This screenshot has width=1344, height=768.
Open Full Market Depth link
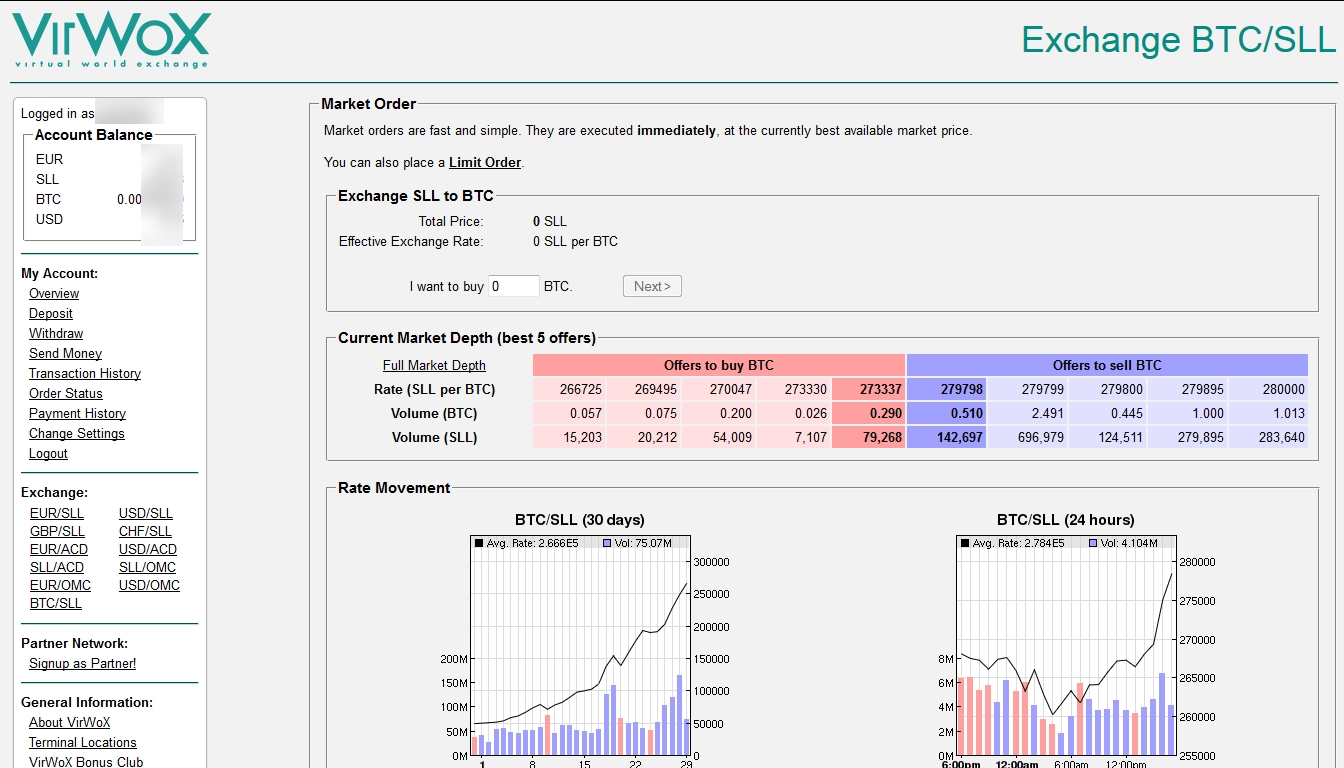pyautogui.click(x=434, y=366)
